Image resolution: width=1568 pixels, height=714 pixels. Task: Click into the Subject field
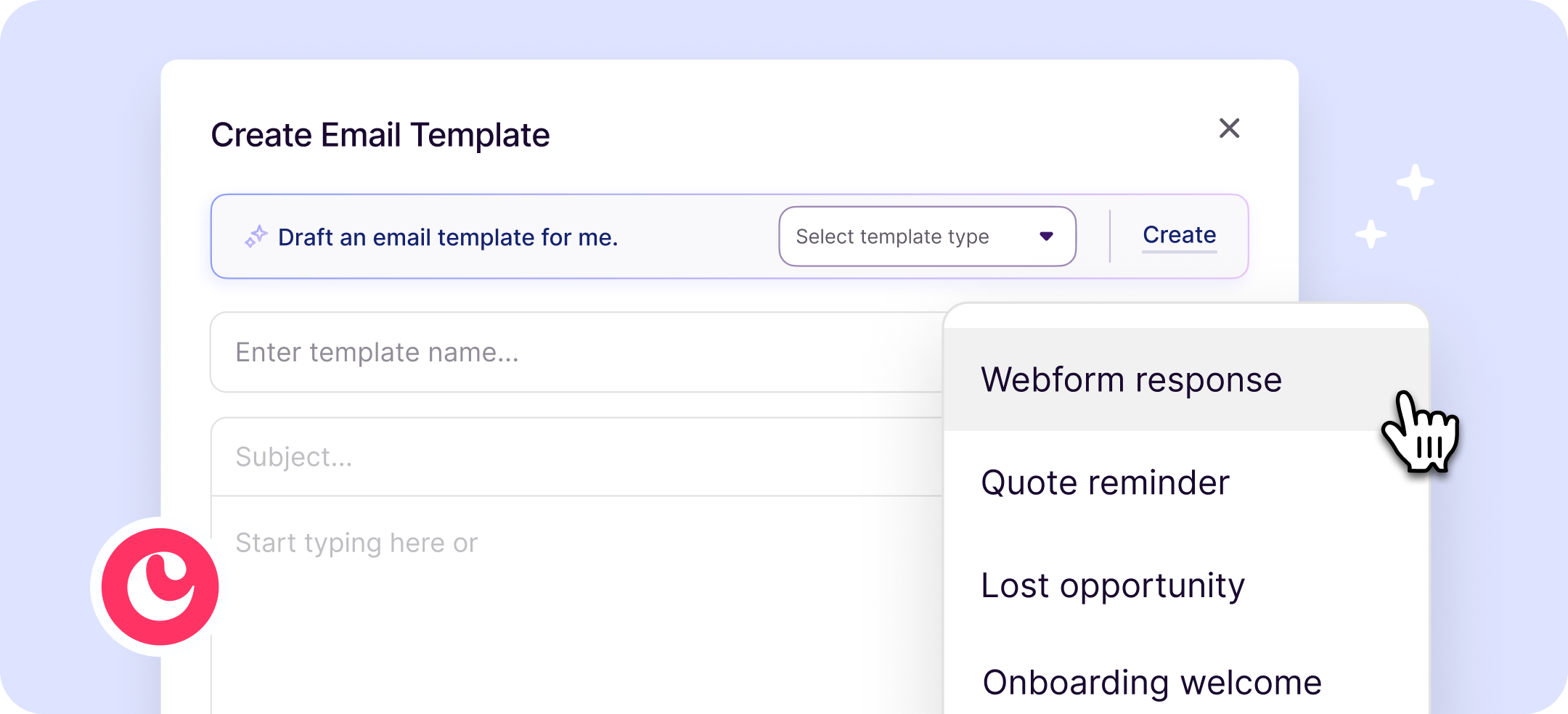577,457
